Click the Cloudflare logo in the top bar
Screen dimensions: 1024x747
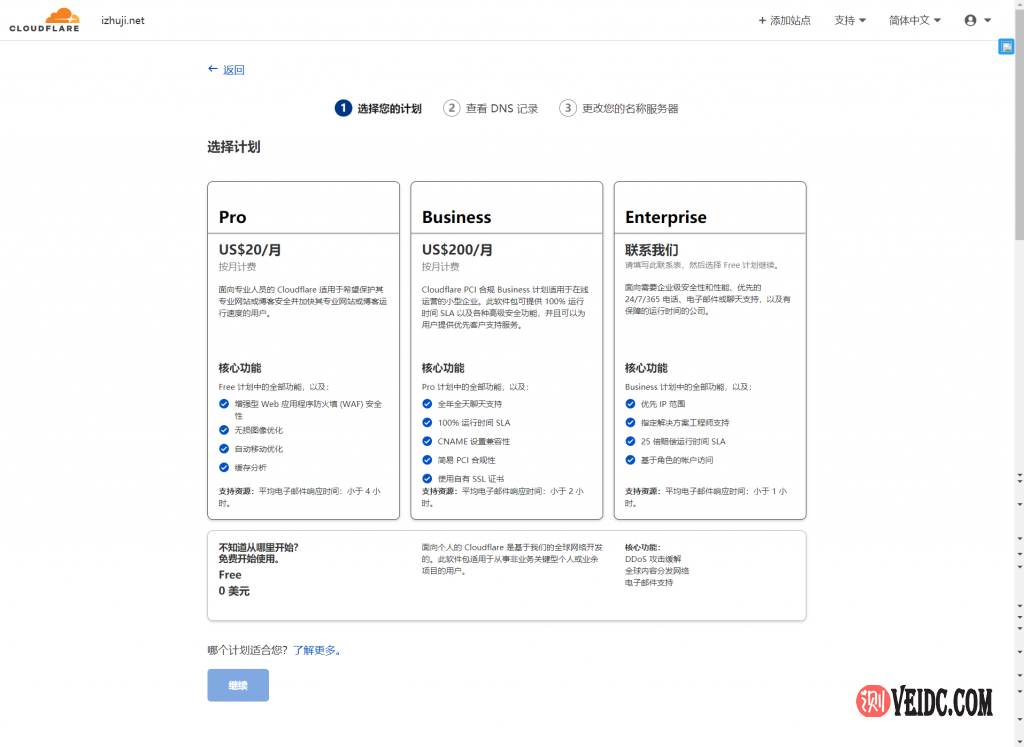[44, 18]
